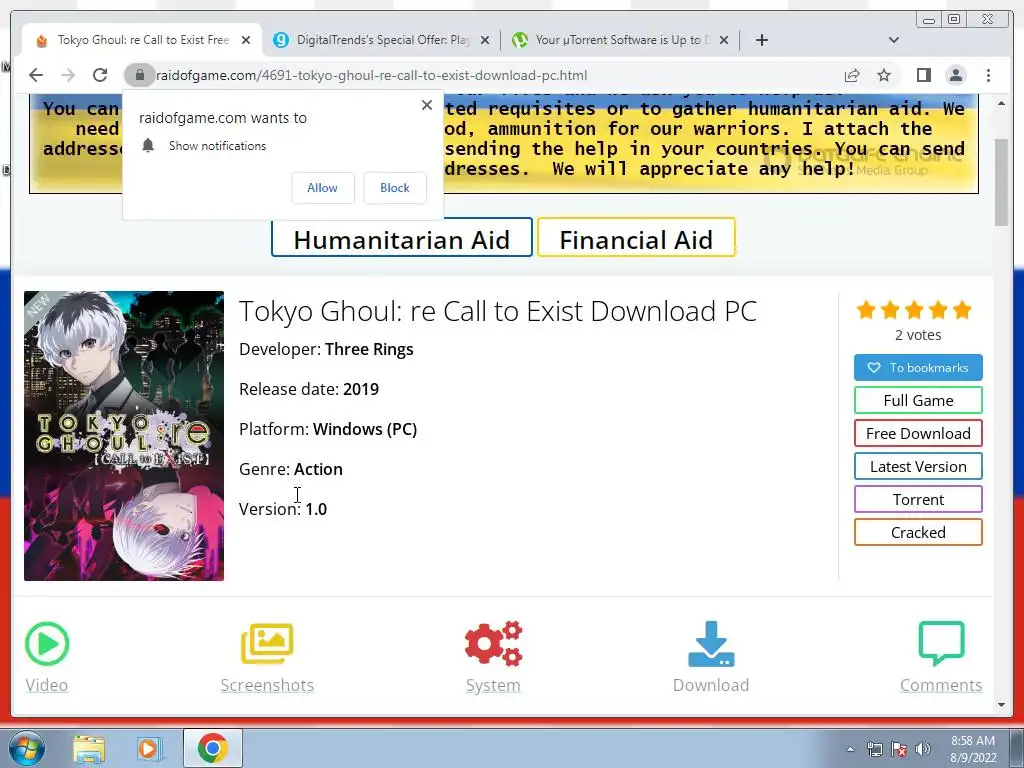Click the Free Download button
1024x768 pixels.
pyautogui.click(x=918, y=434)
